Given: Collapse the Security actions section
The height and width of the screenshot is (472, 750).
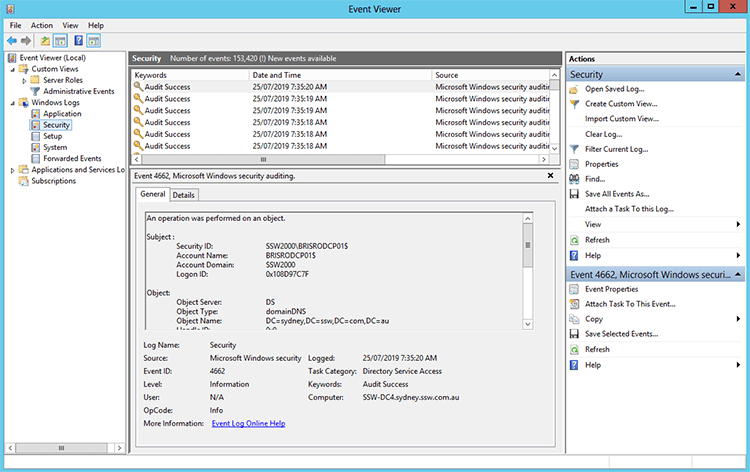Looking at the screenshot, I should pos(738,74).
